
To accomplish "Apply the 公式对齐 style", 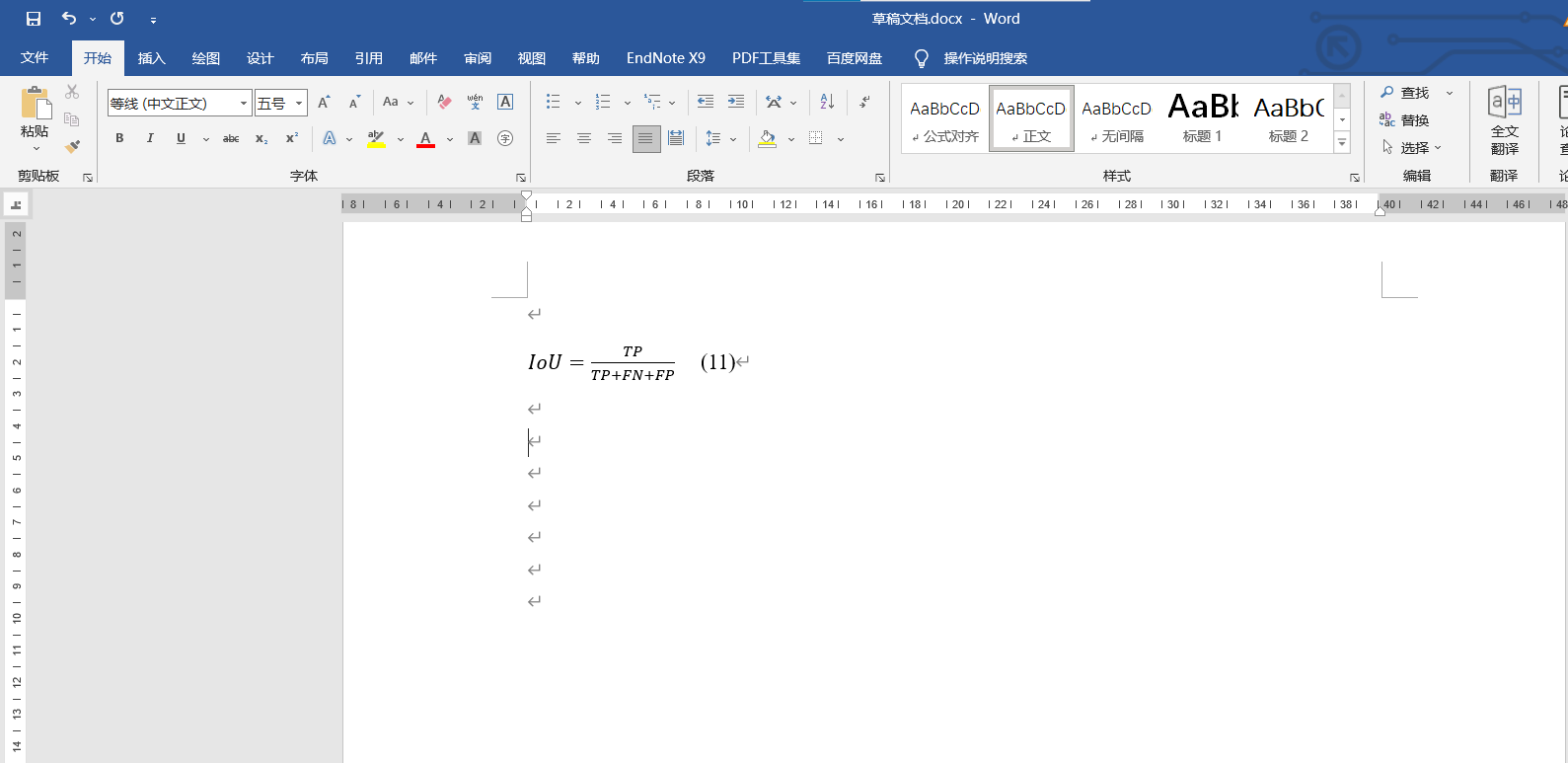I will [945, 118].
